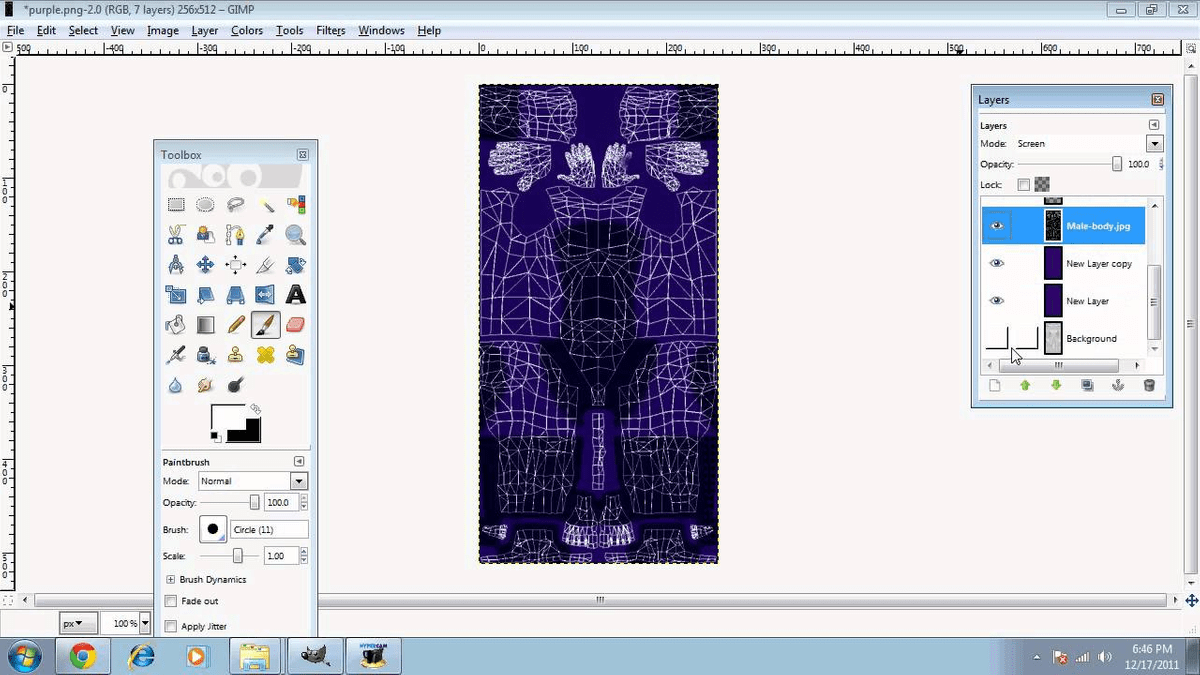Delete the selected layer via trash icon
Screen dimensions: 1200x675
(1148, 385)
